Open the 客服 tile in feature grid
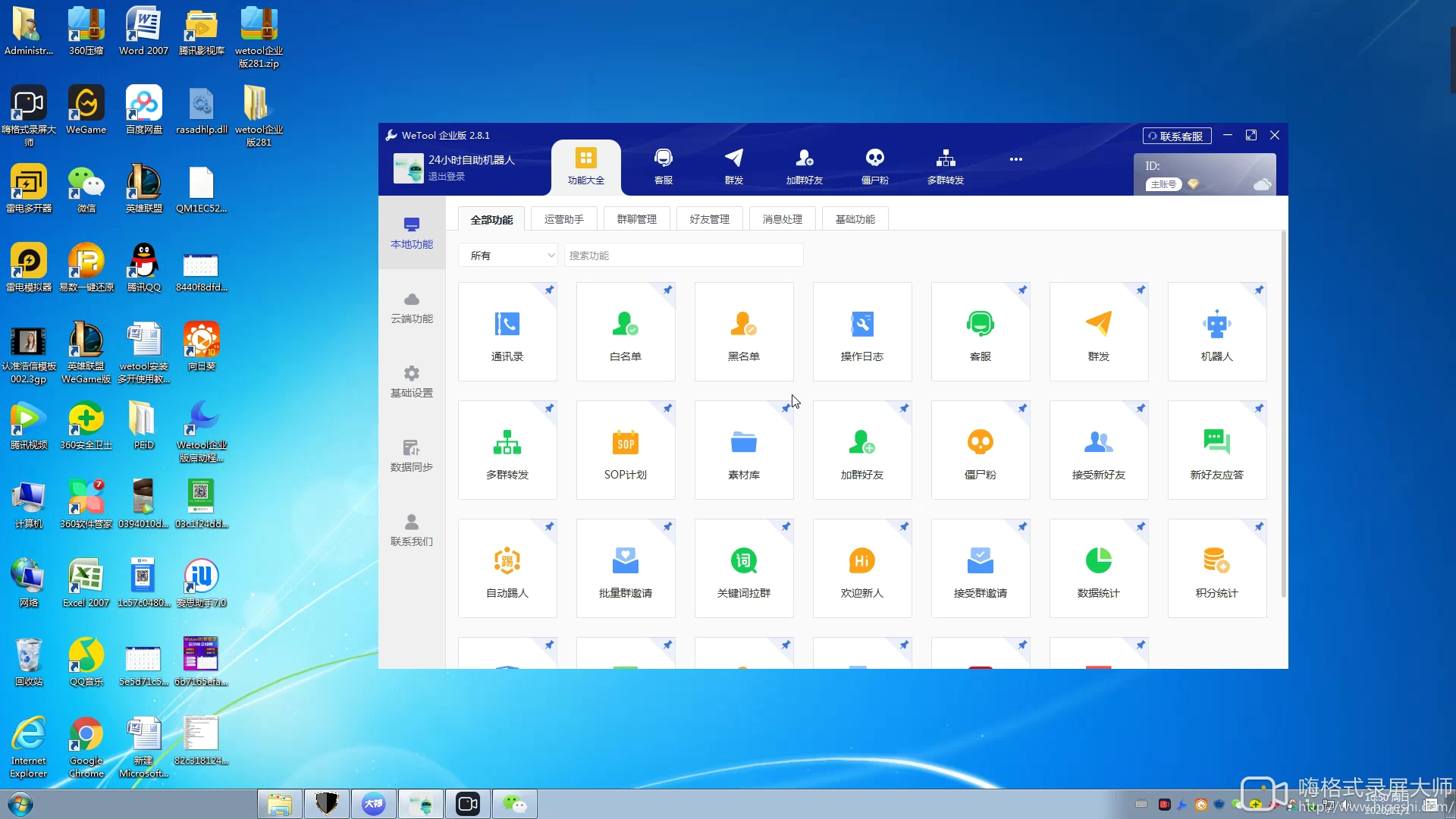The height and width of the screenshot is (819, 1456). pos(981,331)
